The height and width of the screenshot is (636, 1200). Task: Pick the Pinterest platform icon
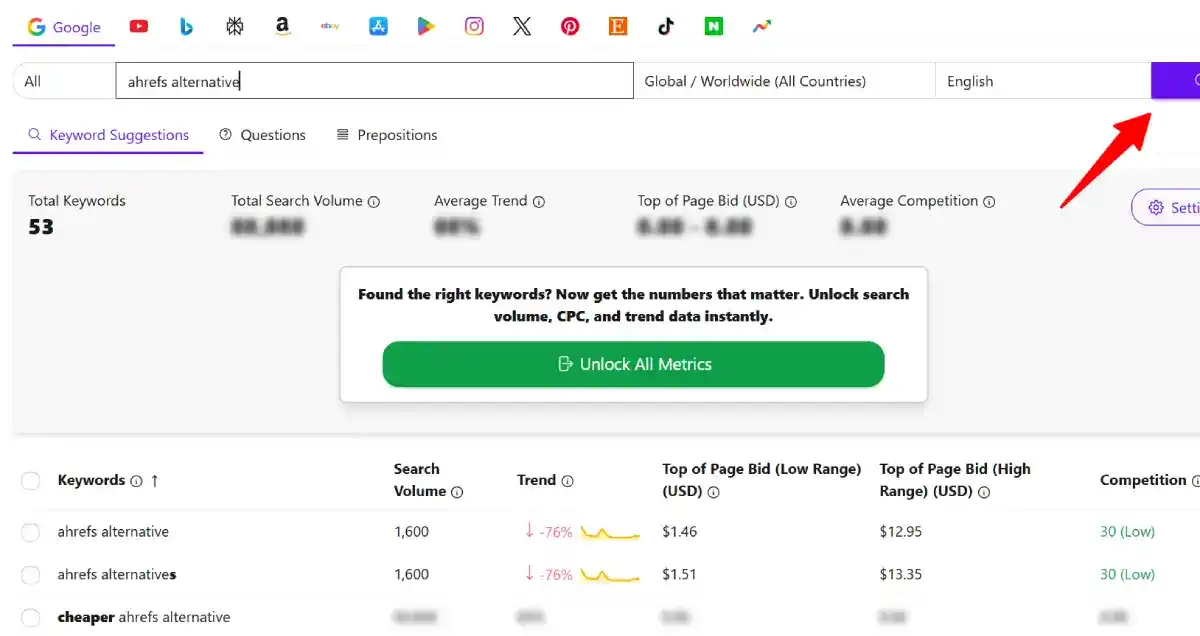[570, 27]
